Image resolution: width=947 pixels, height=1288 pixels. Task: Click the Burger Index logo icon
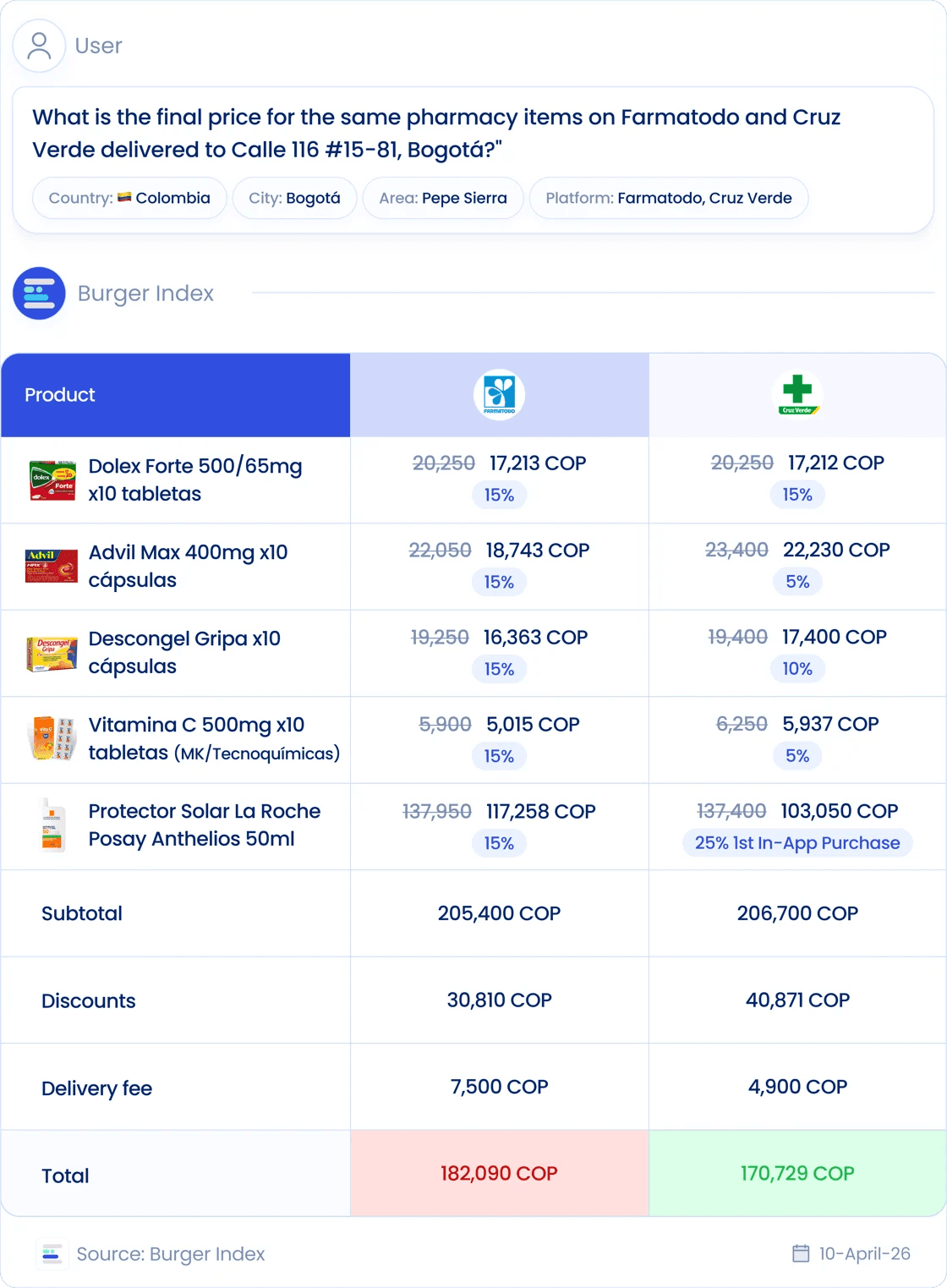pos(39,293)
